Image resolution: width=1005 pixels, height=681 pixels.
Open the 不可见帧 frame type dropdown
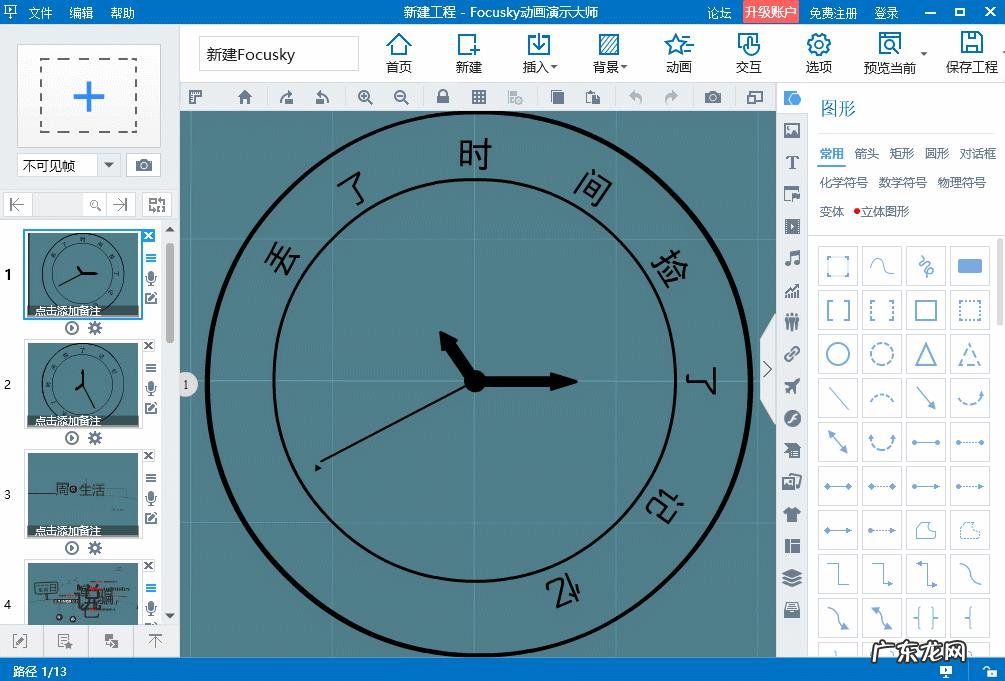109,165
